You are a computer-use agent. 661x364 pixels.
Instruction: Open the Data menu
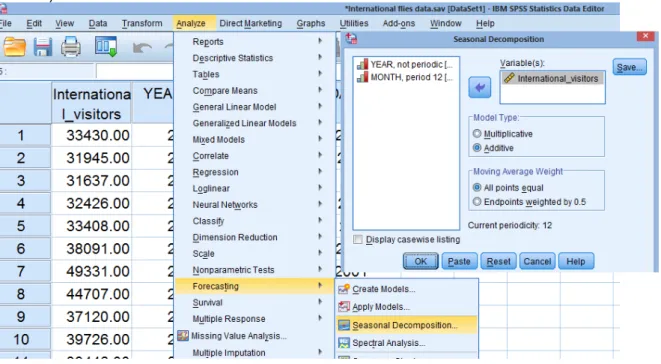point(98,24)
